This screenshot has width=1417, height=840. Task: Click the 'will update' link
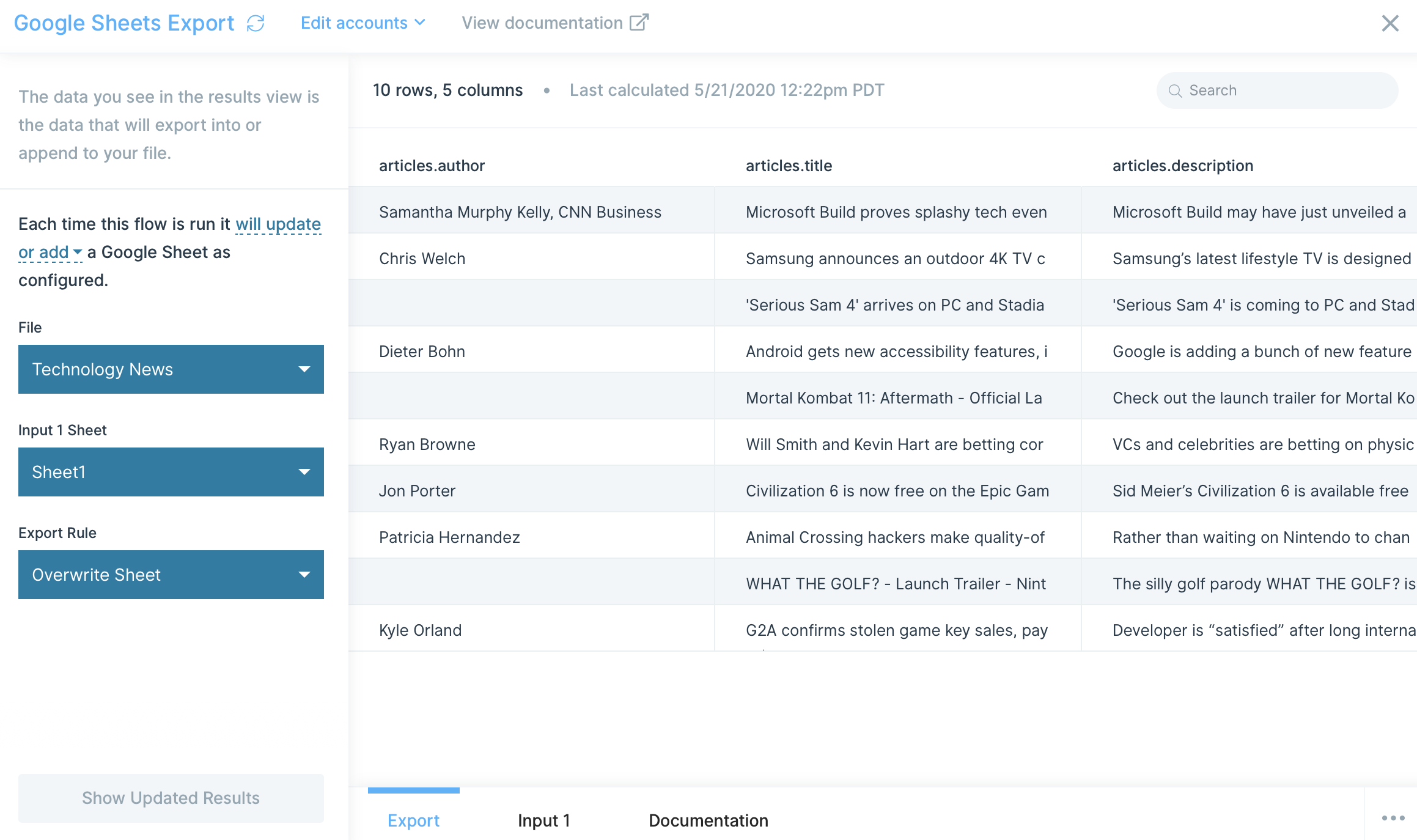tap(278, 224)
